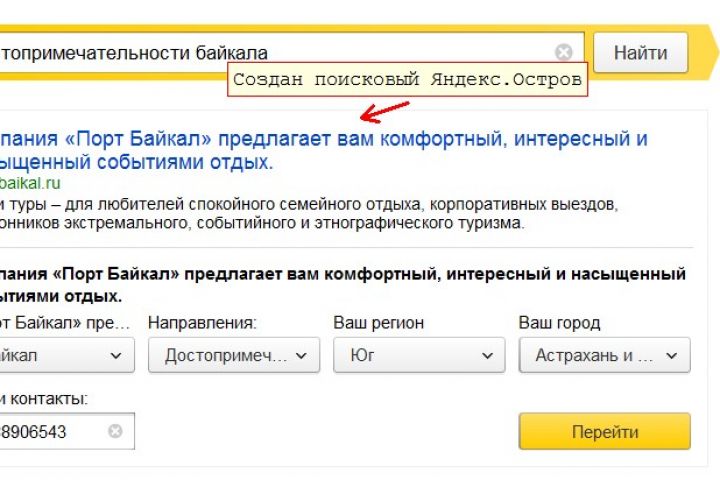Expand the Ваш город dropdown showing Астрахань
The height and width of the screenshot is (480, 720).
[604, 355]
